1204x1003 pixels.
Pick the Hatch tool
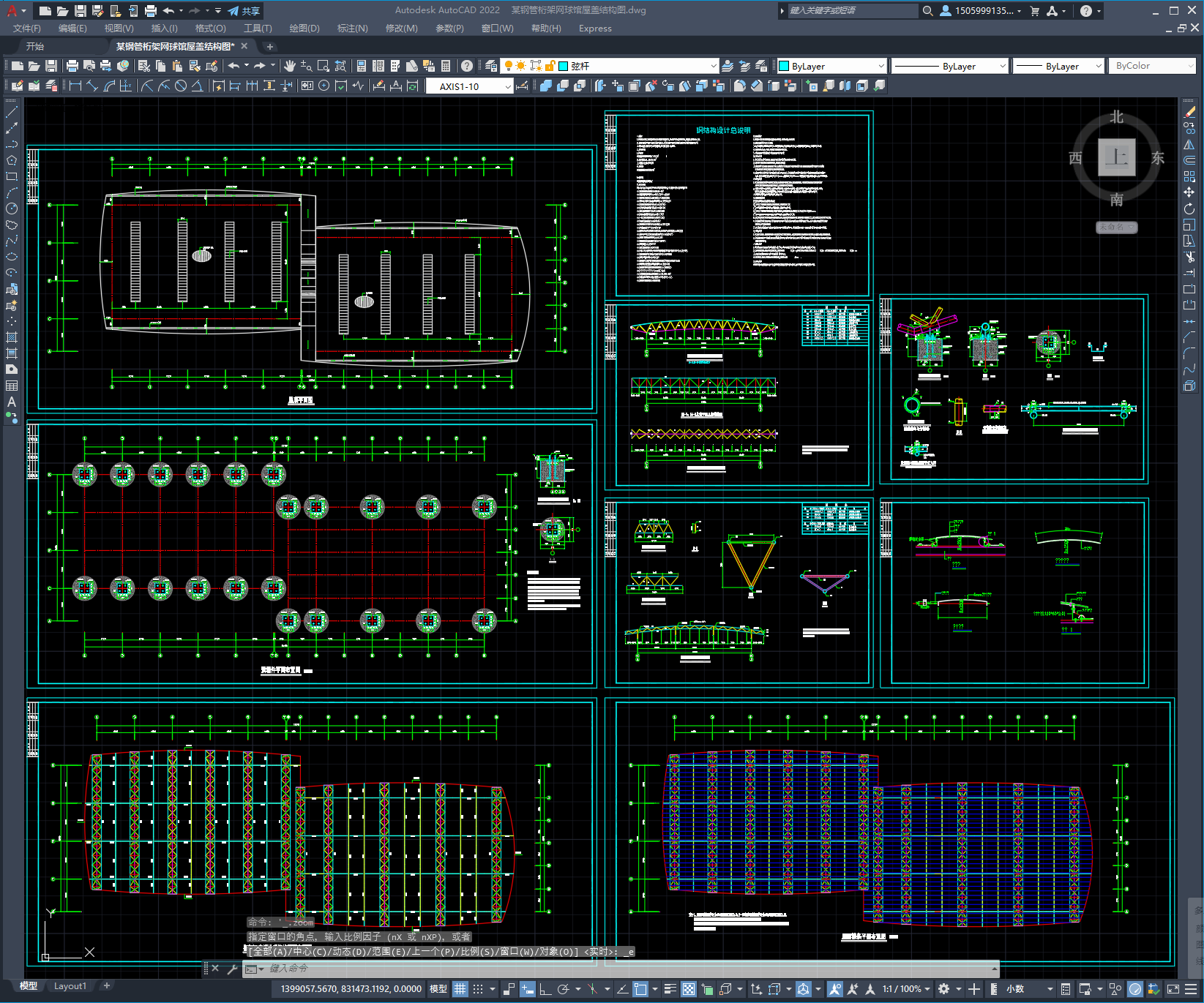(12, 337)
